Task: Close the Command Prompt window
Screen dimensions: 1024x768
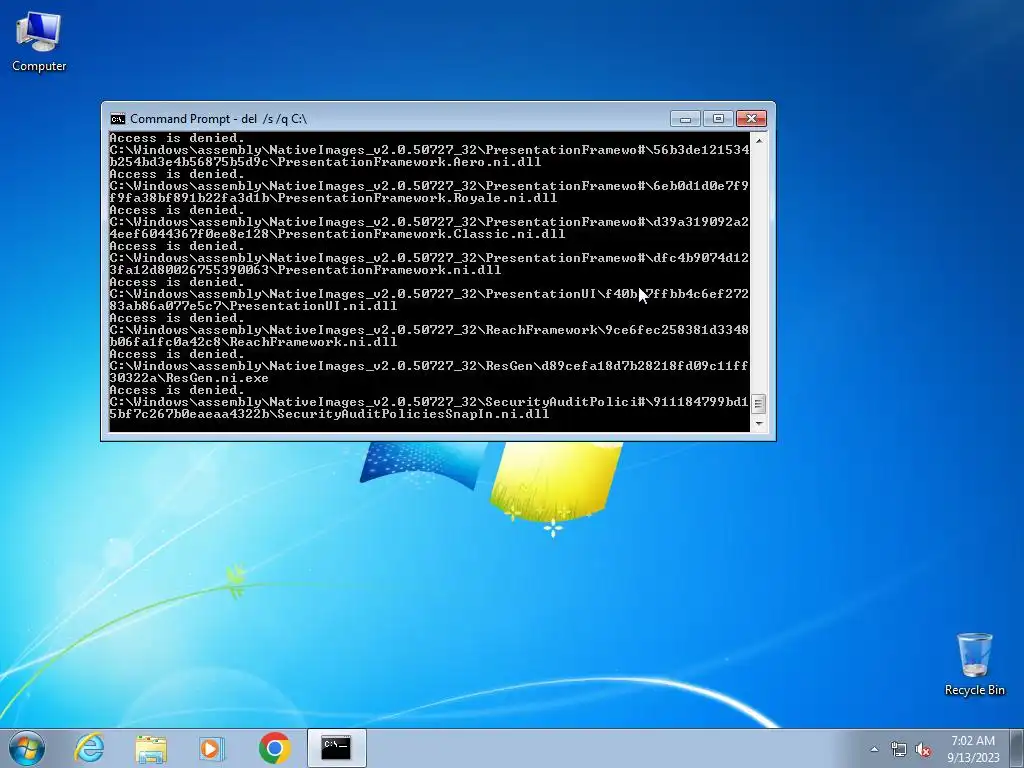Action: click(752, 118)
